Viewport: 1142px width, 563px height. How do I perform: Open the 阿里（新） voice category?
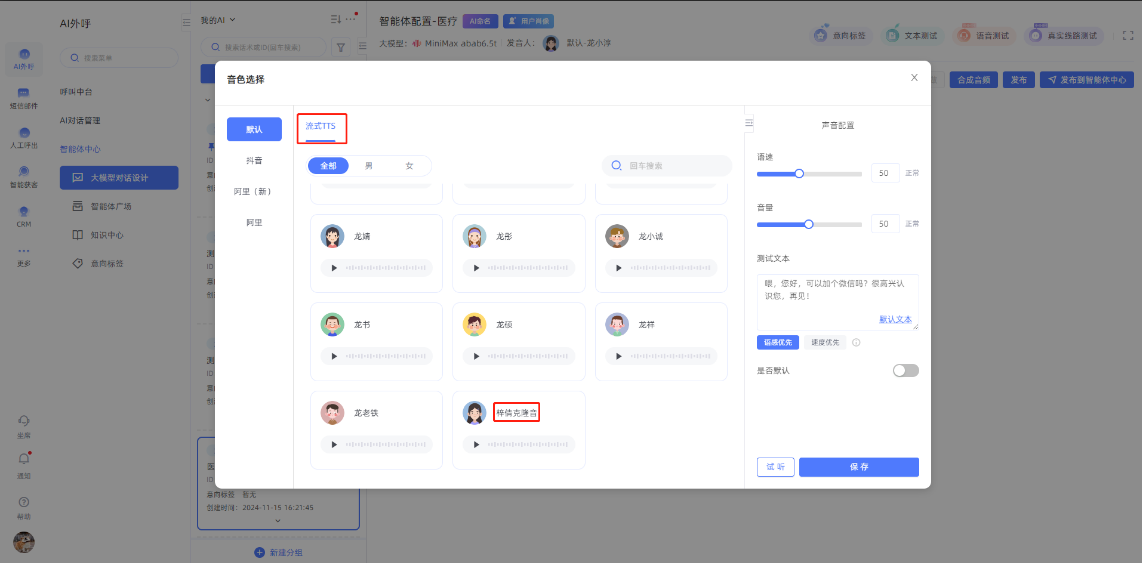pyautogui.click(x=254, y=191)
